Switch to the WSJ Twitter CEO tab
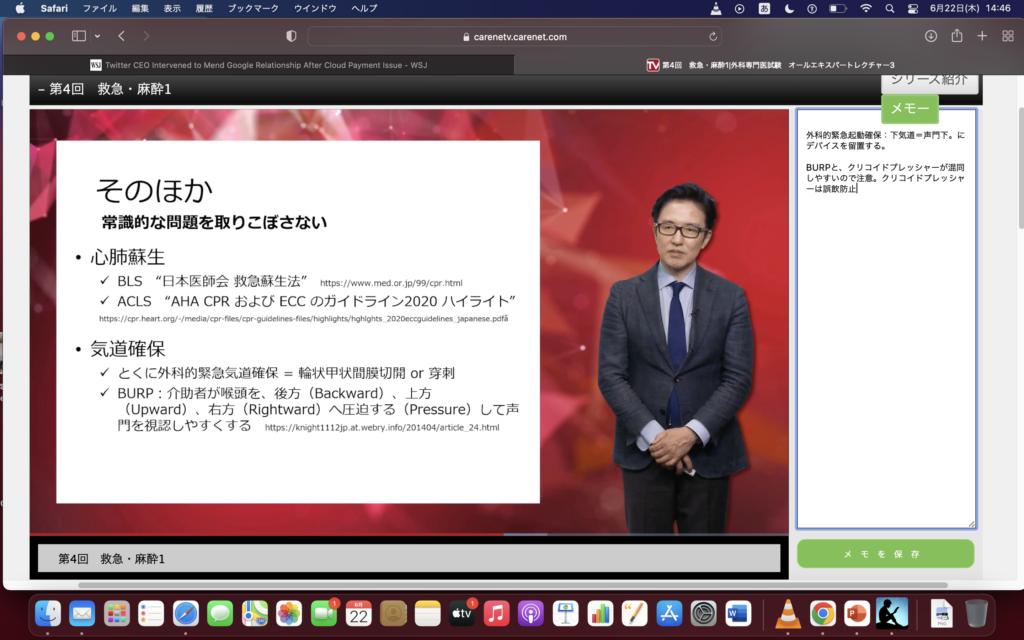 pyautogui.click(x=260, y=65)
